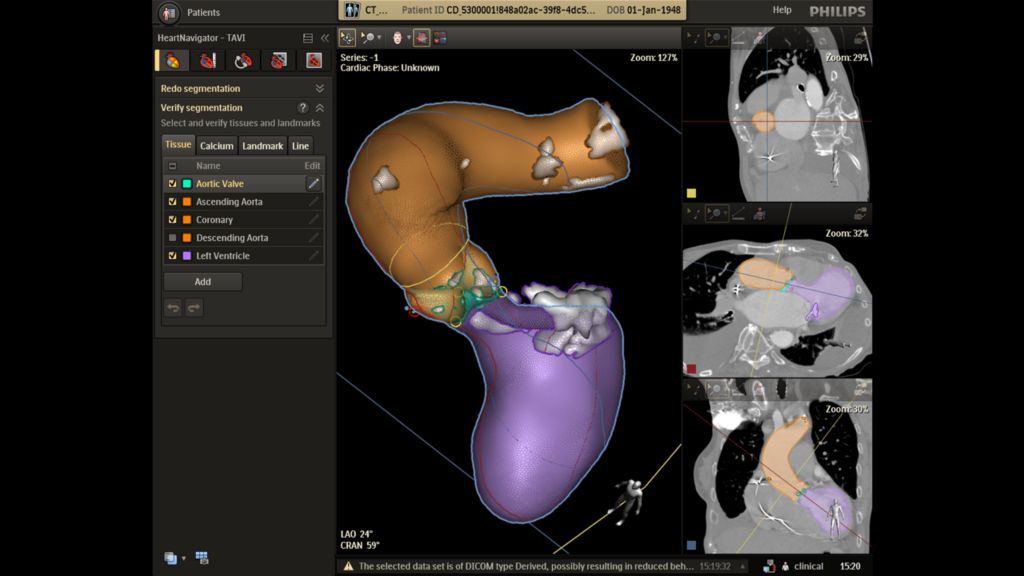Viewport: 1024px width, 576px height.
Task: Uncheck the Aortic Valve visibility checkbox
Action: pos(172,184)
